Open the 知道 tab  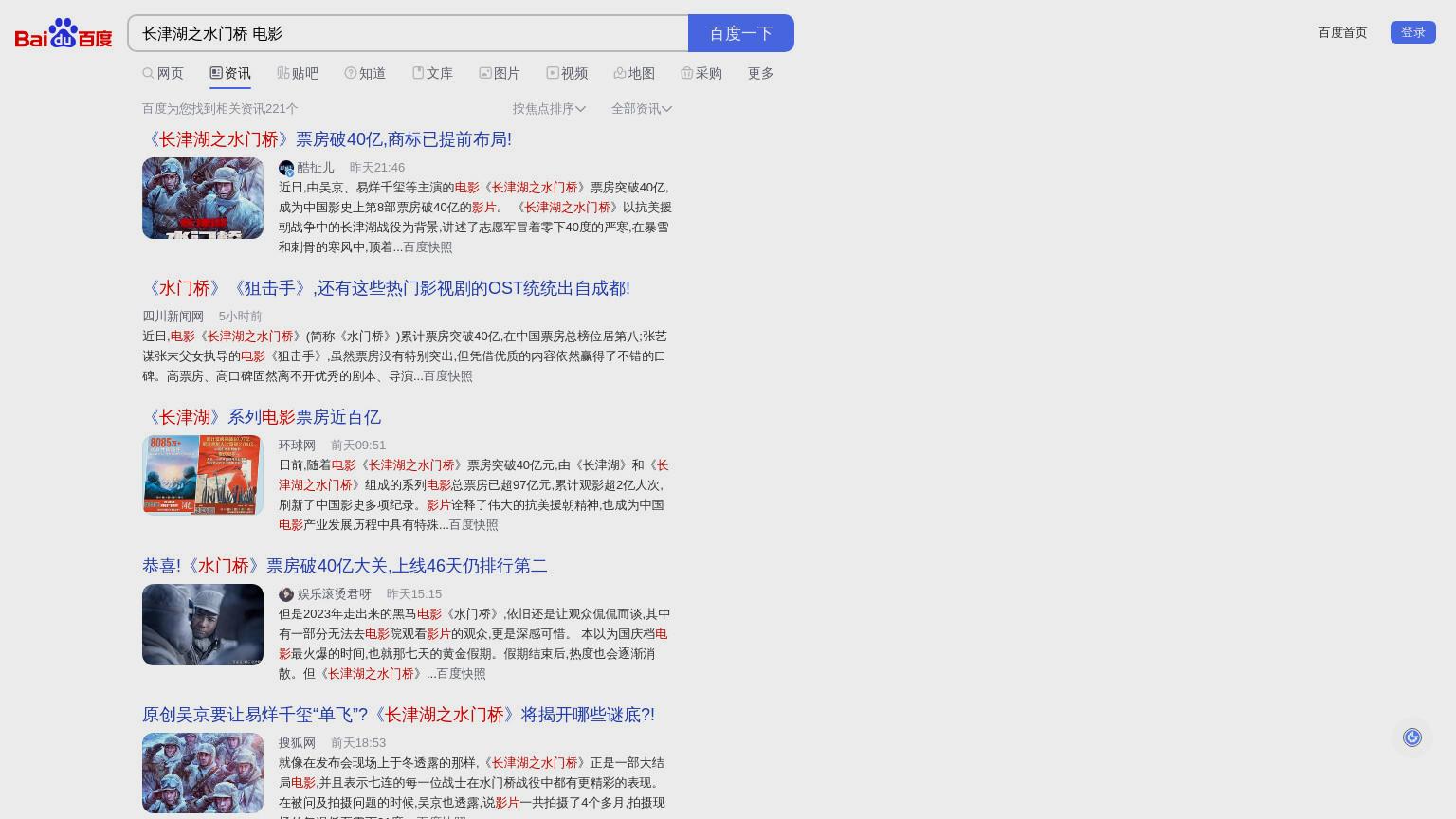pos(365,73)
